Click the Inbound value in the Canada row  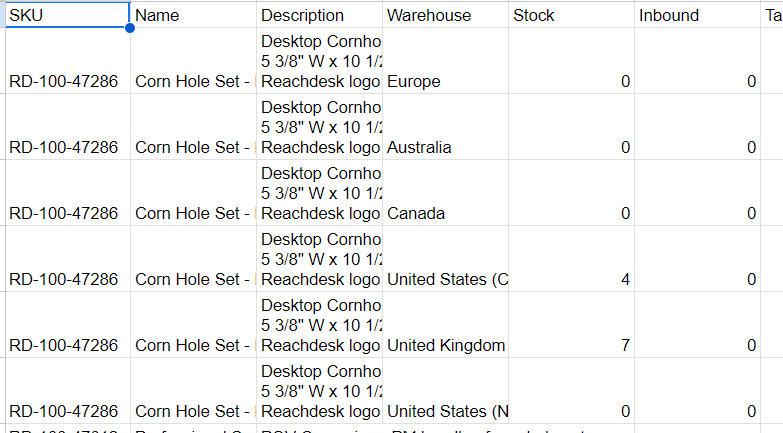coord(697,213)
